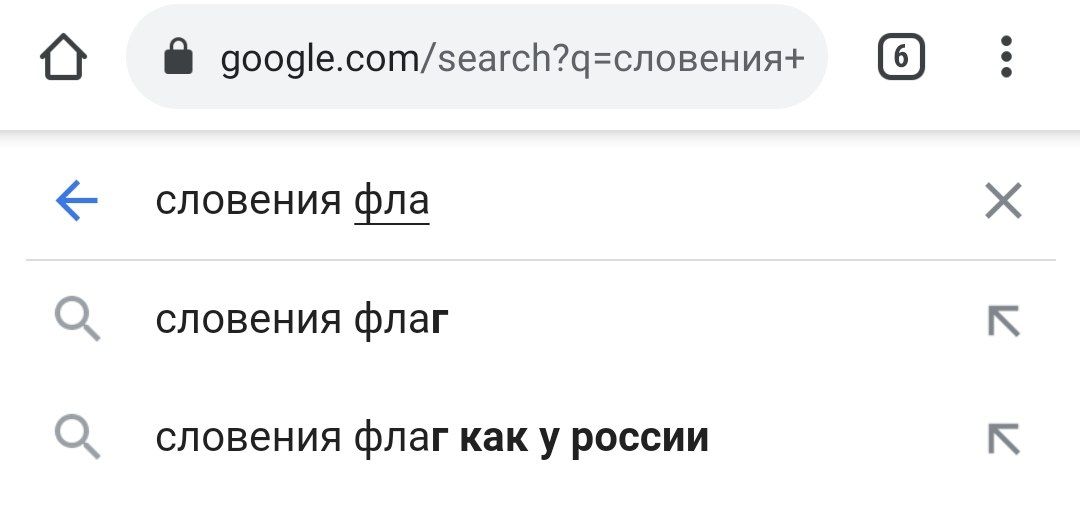Screen dimensions: 1080x512
Task: Click the browser address bar
Action: click(477, 57)
